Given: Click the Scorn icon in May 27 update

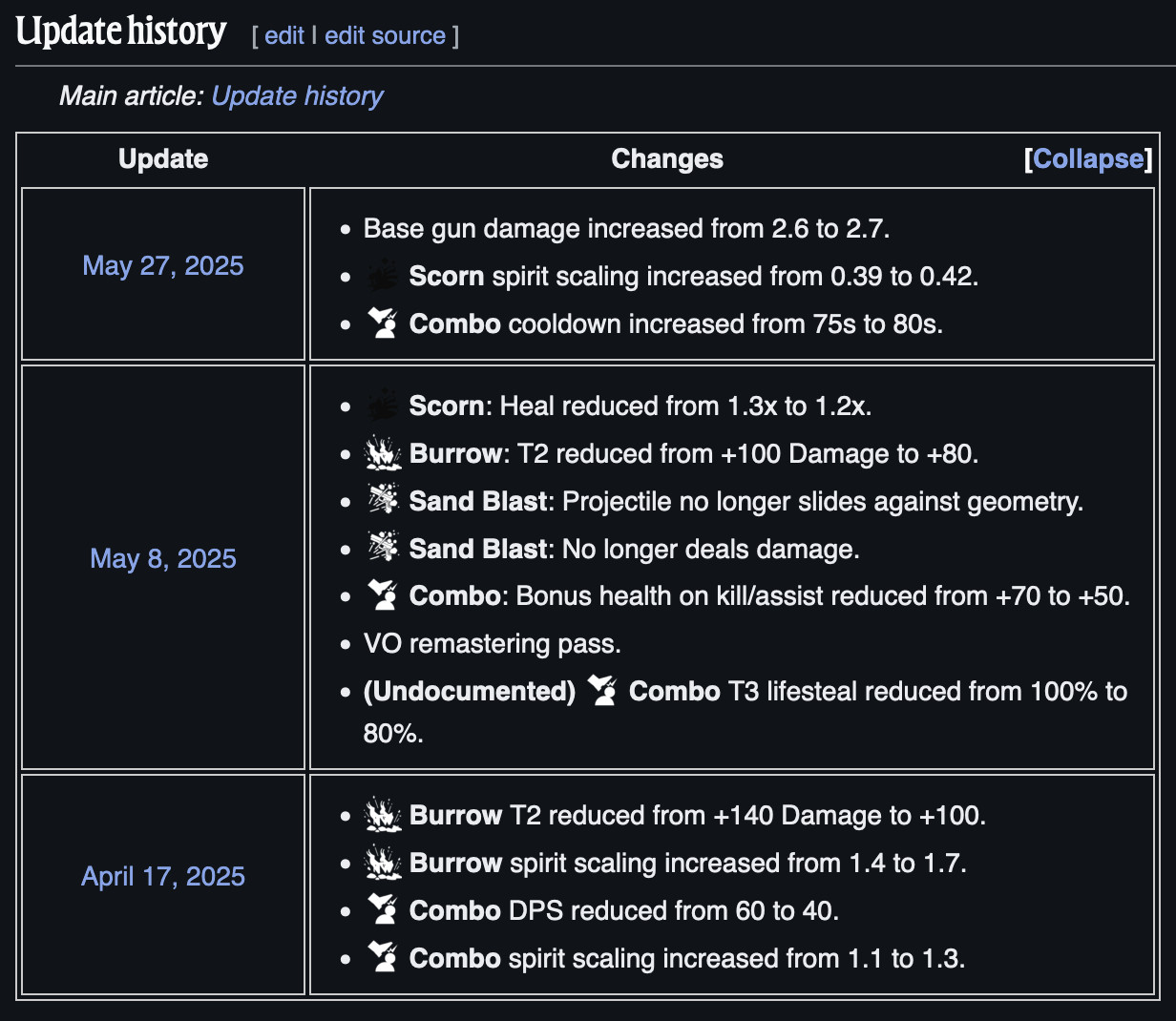Looking at the screenshot, I should (x=383, y=276).
